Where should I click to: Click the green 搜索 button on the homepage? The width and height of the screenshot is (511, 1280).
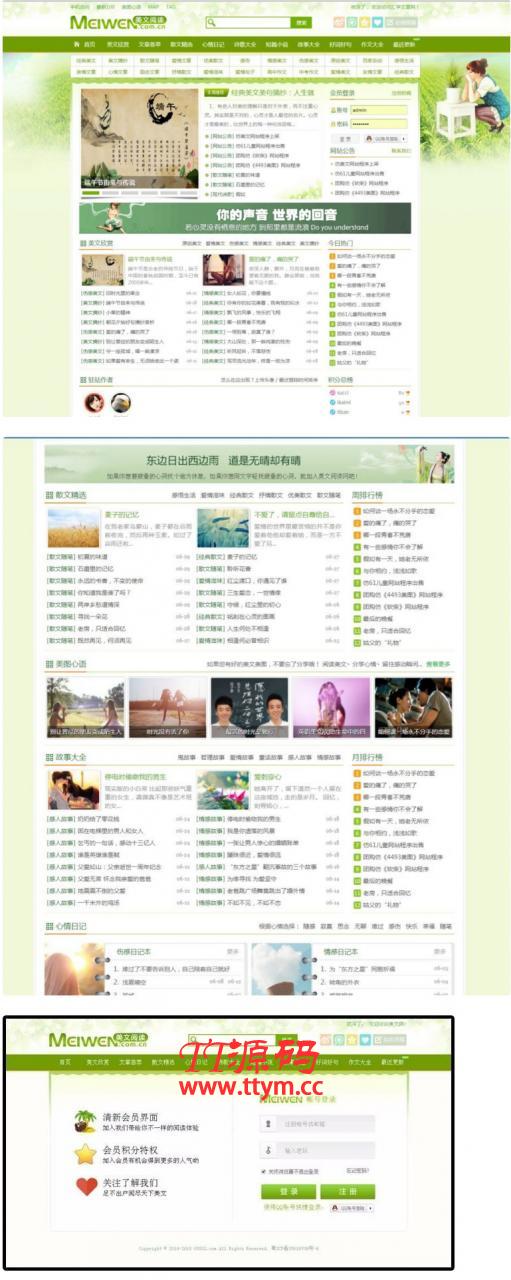click(x=301, y=22)
